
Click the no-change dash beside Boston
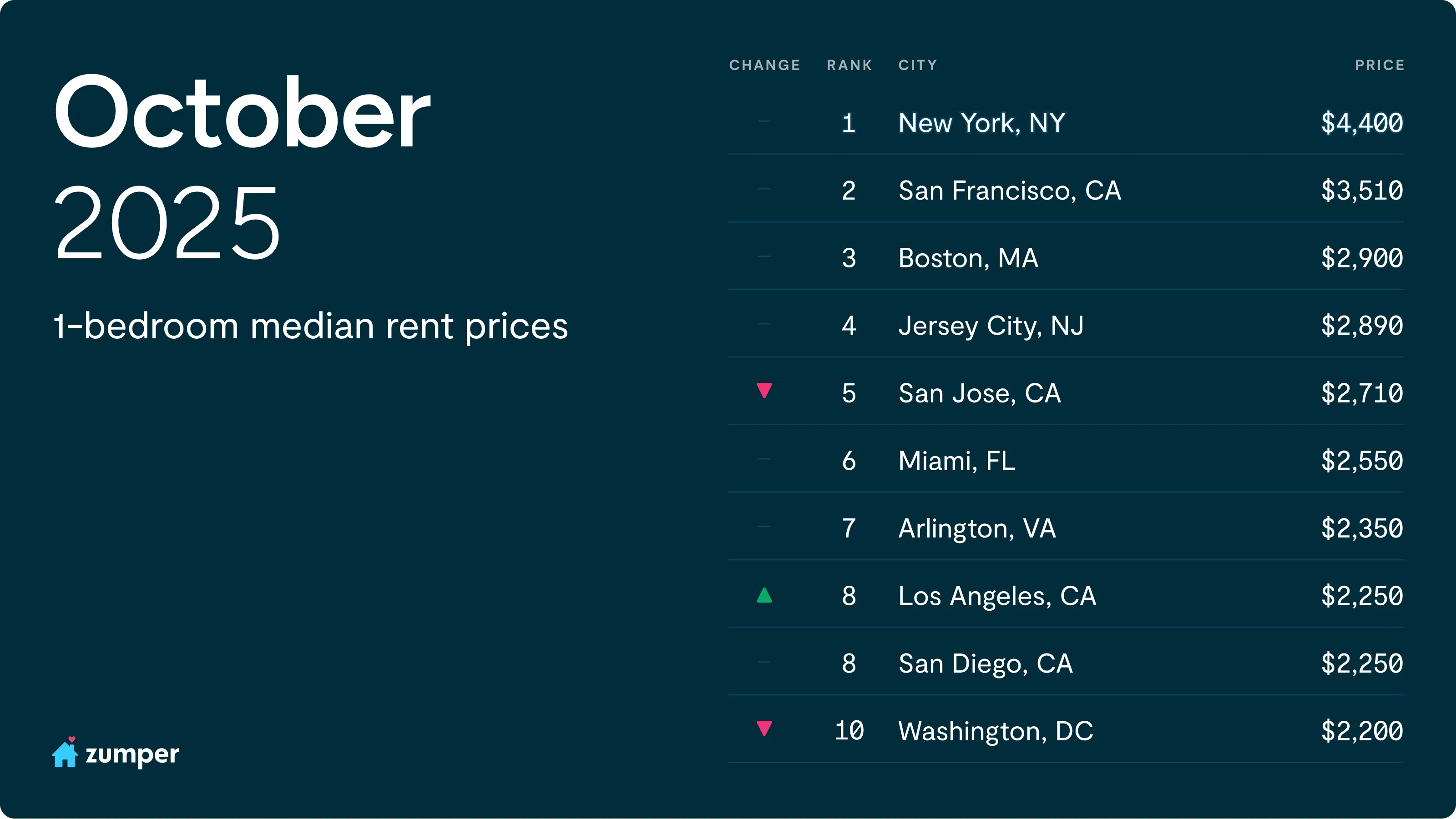[764, 256]
